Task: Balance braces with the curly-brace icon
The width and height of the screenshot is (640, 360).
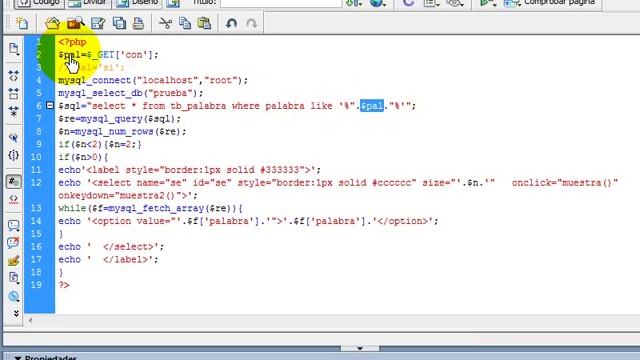Action: 13,155
